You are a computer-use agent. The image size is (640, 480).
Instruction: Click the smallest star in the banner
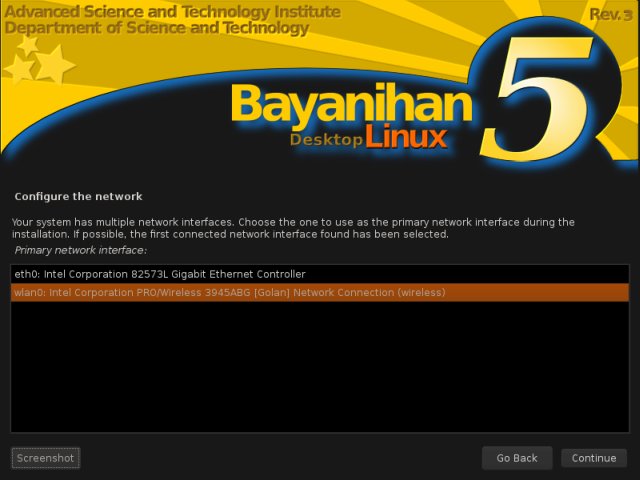pos(28,45)
